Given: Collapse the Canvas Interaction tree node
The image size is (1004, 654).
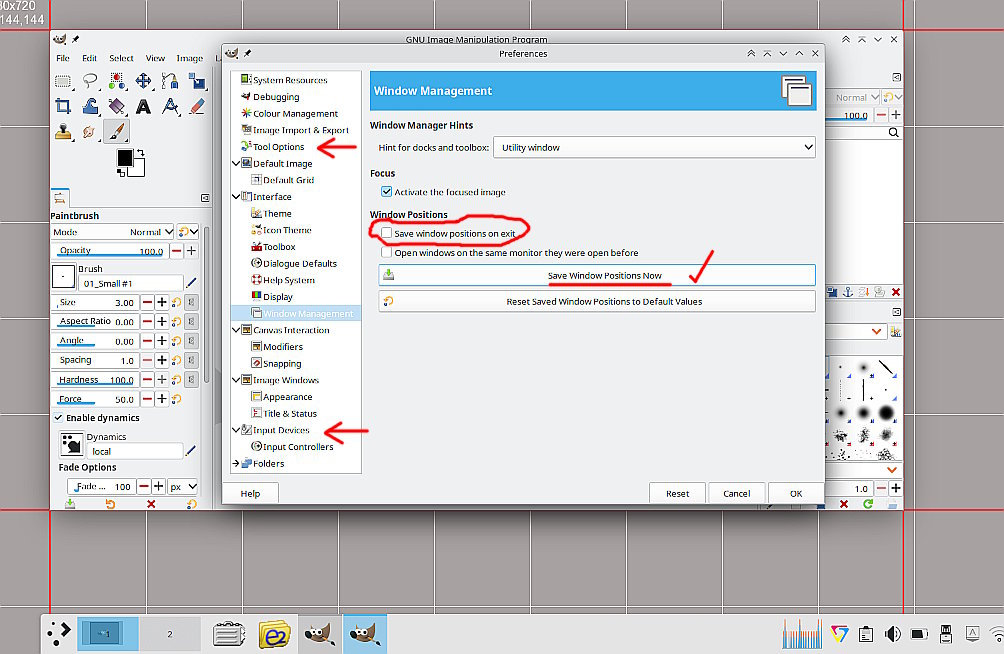Looking at the screenshot, I should (236, 330).
